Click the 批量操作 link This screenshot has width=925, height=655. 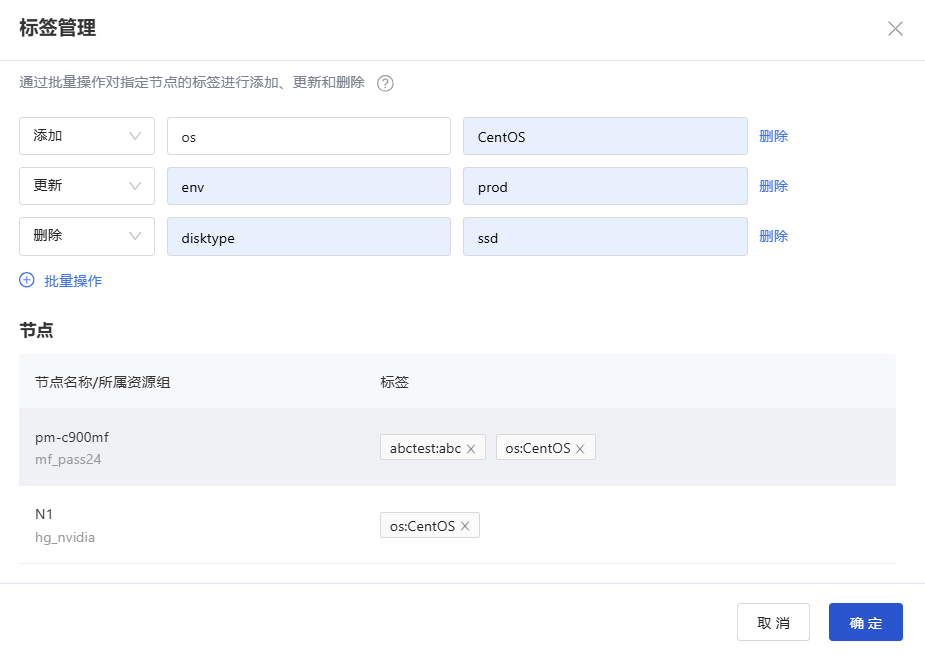[x=73, y=281]
